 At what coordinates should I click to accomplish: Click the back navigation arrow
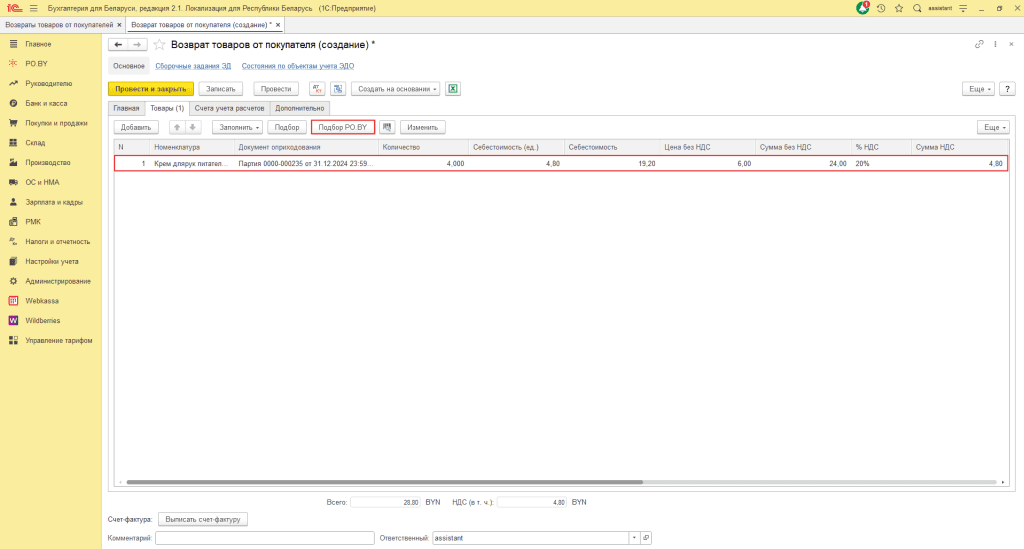(x=118, y=45)
